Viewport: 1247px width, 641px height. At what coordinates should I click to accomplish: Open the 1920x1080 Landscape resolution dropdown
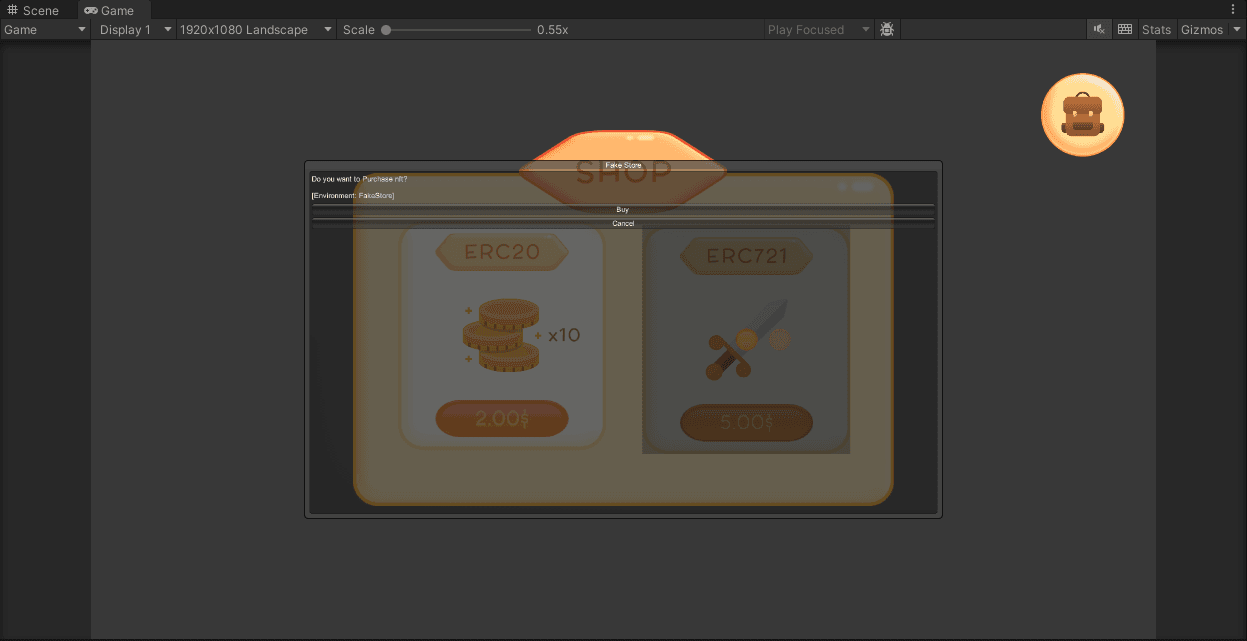(x=255, y=30)
